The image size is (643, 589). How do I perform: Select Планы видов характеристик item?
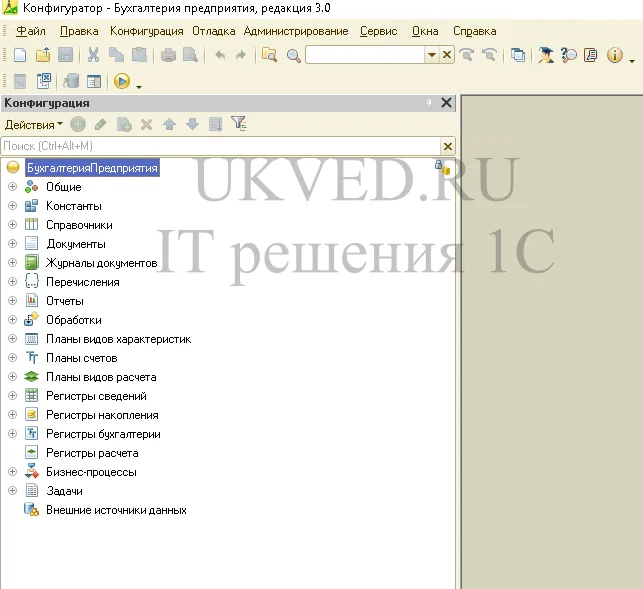(119, 339)
